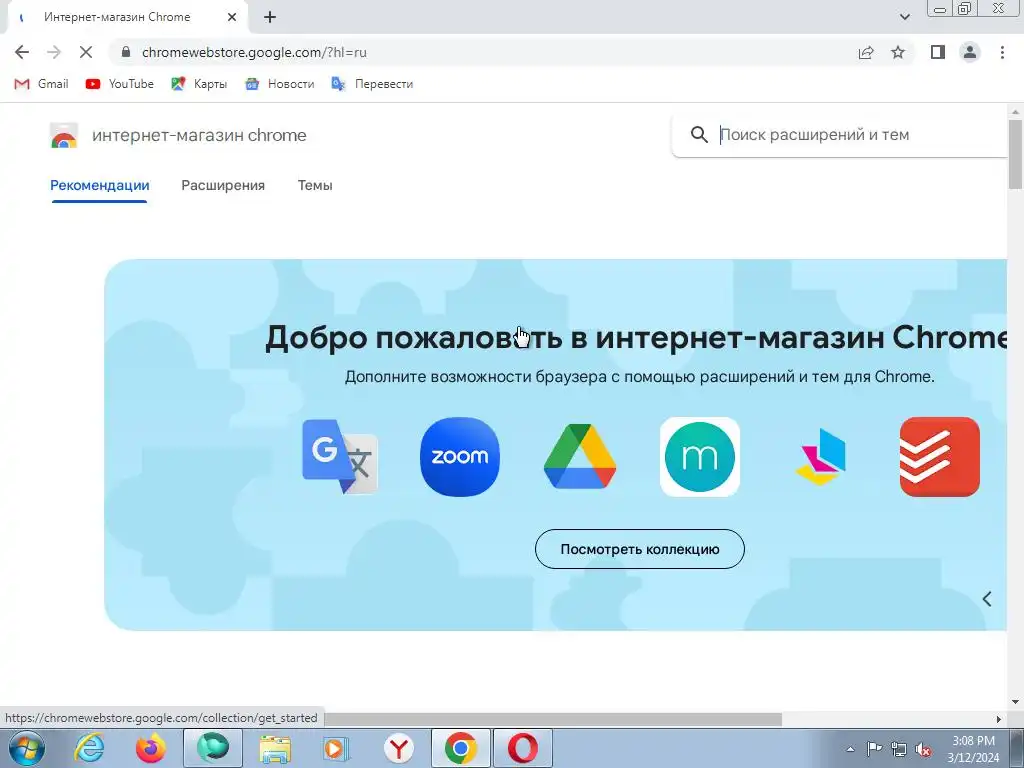Image resolution: width=1024 pixels, height=768 pixels.
Task: Click the horizontal scrollbar right arrow
Action: coord(999,719)
